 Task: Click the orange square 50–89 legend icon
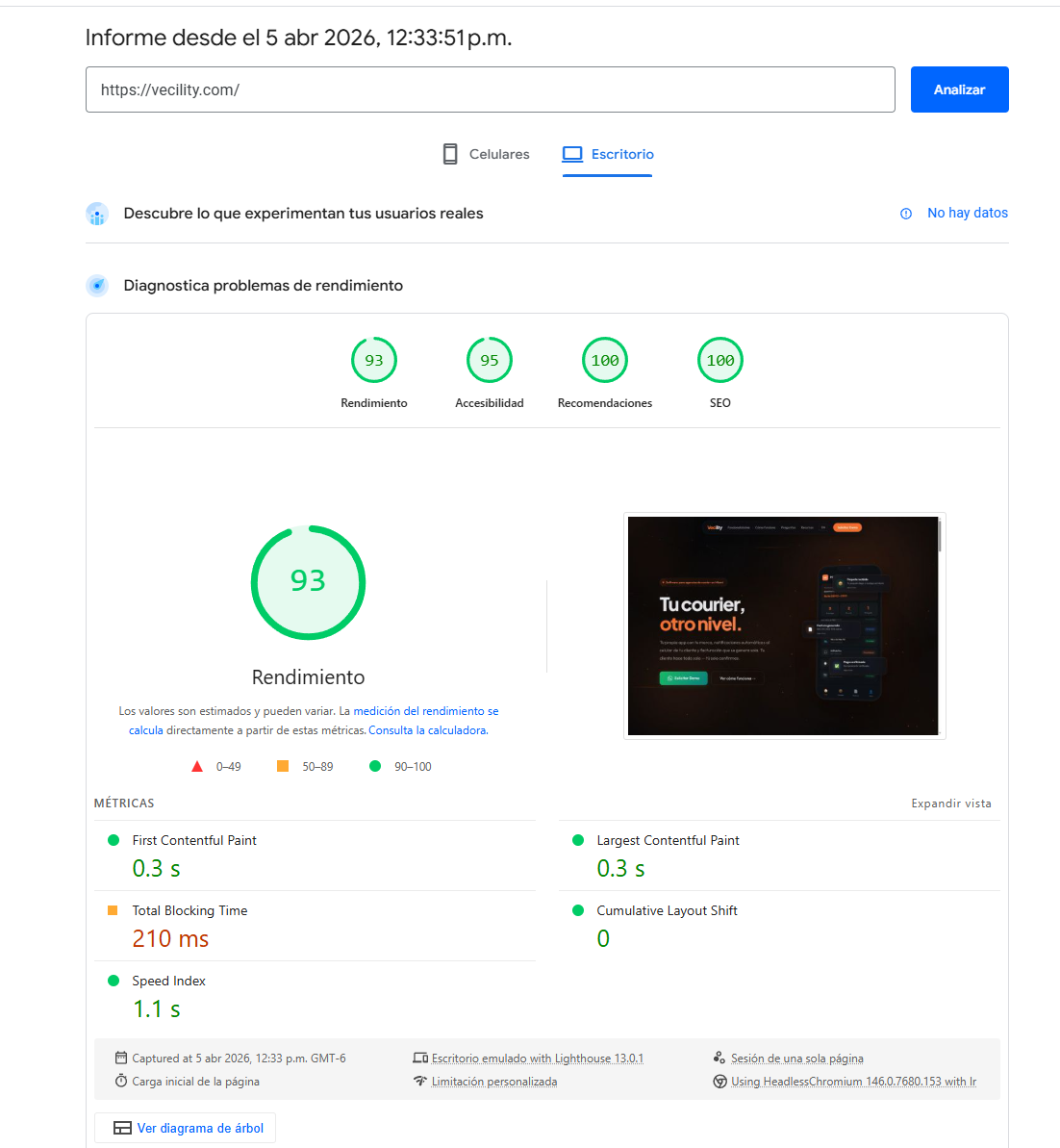pyautogui.click(x=283, y=766)
